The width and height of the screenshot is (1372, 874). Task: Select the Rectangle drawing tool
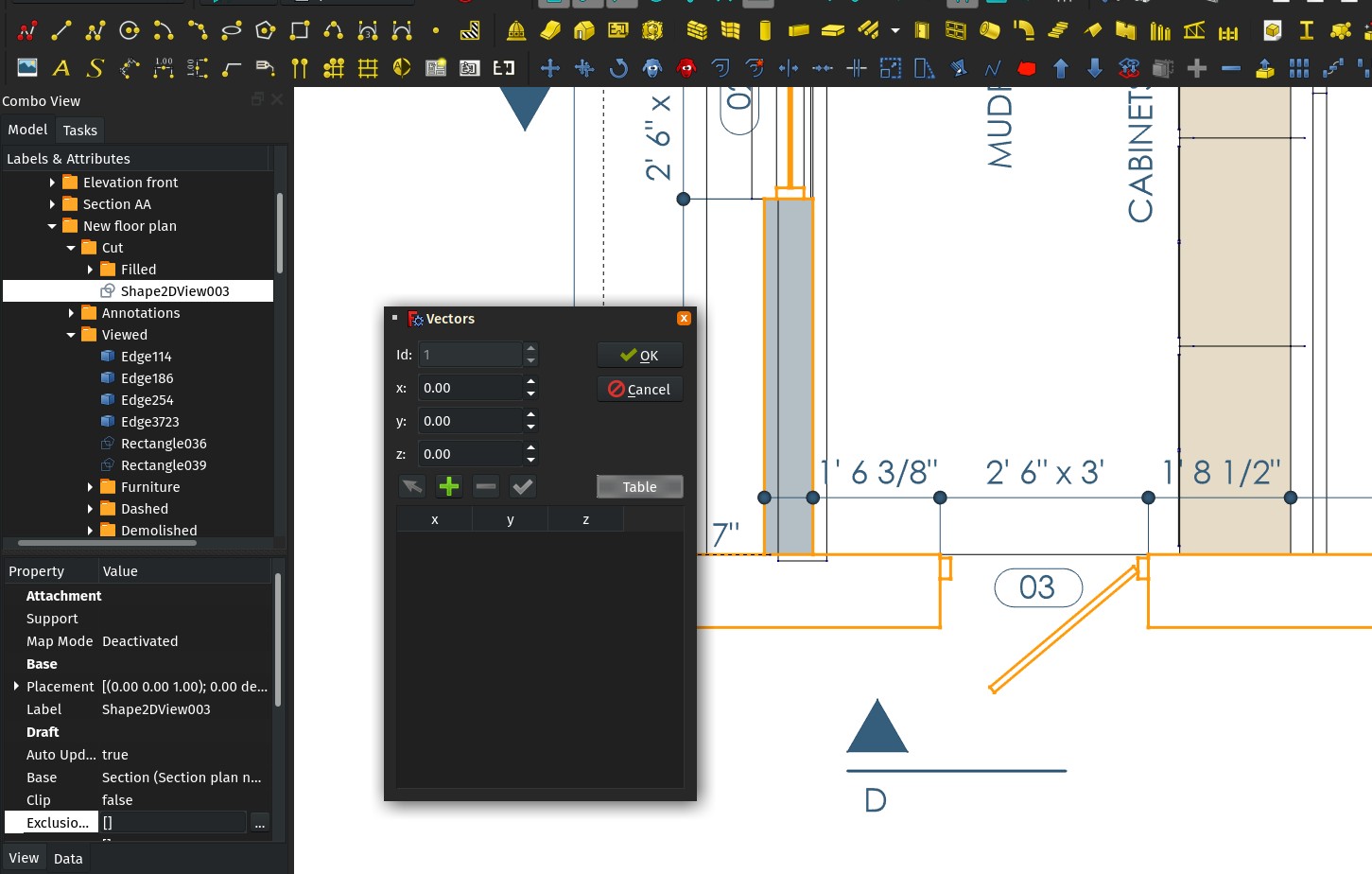(x=298, y=30)
